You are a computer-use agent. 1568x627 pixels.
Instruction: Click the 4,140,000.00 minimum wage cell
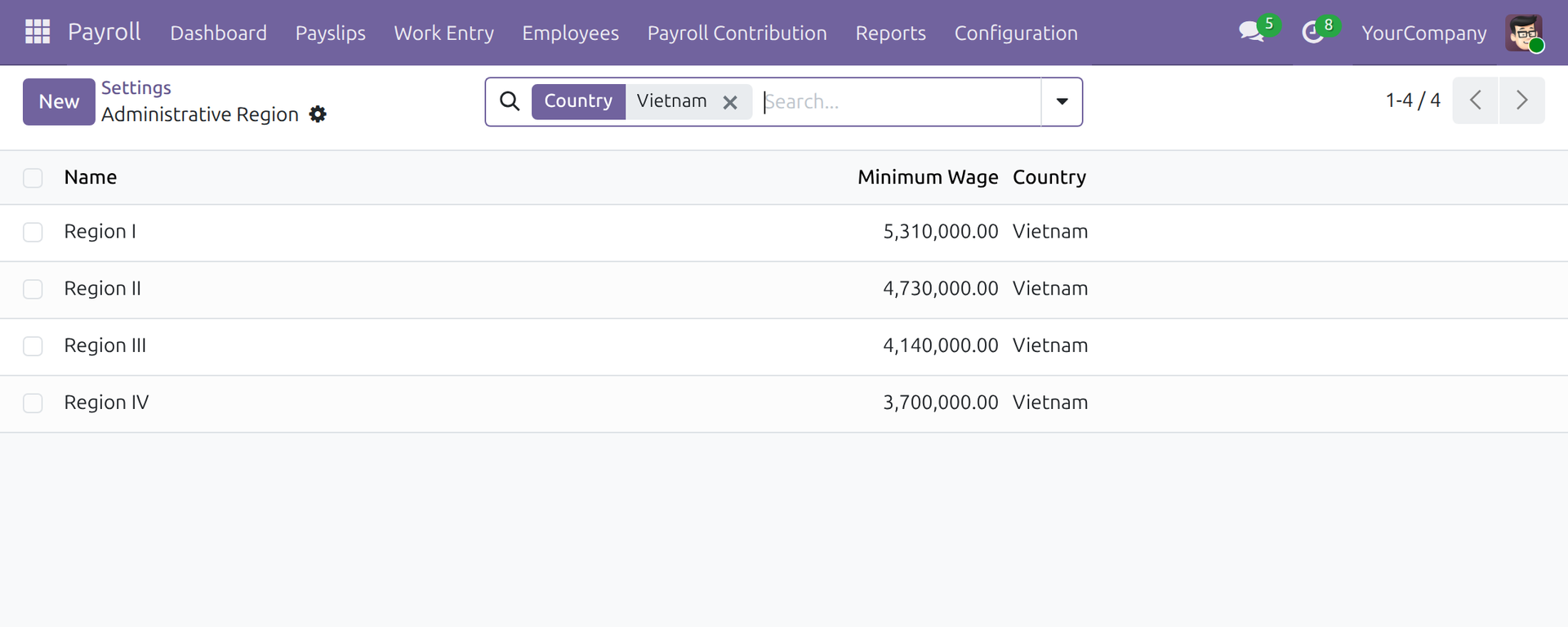pyautogui.click(x=941, y=346)
